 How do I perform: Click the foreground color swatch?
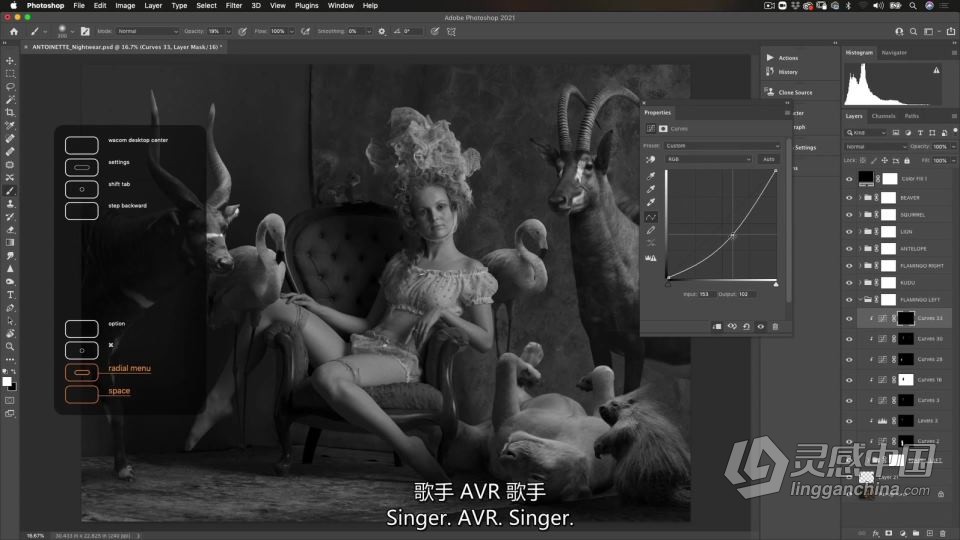click(x=7, y=381)
